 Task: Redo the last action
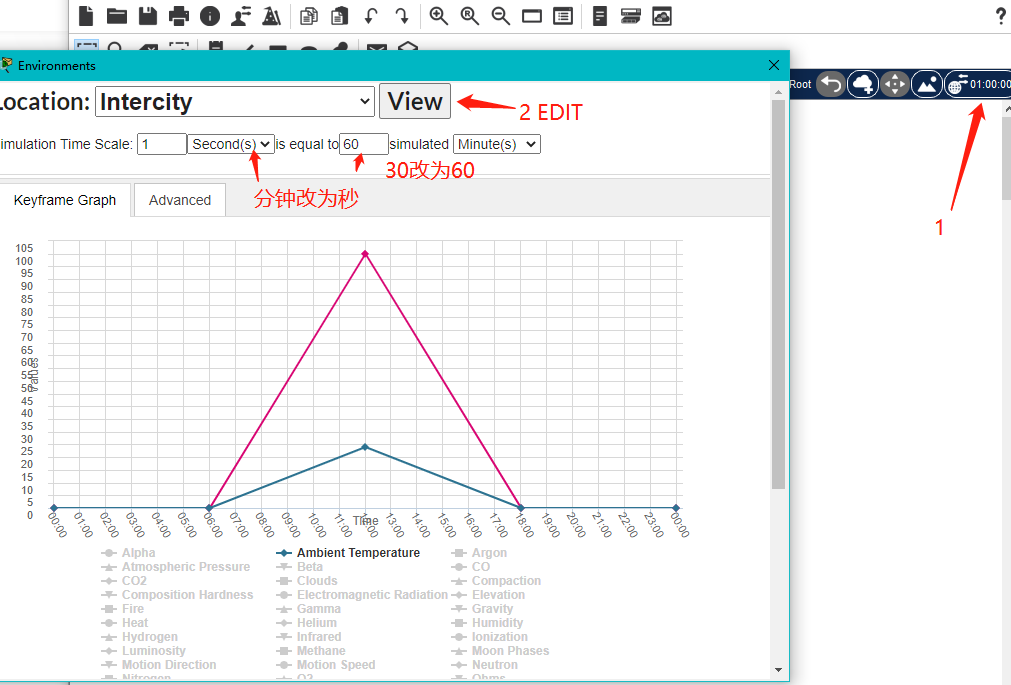coord(402,15)
